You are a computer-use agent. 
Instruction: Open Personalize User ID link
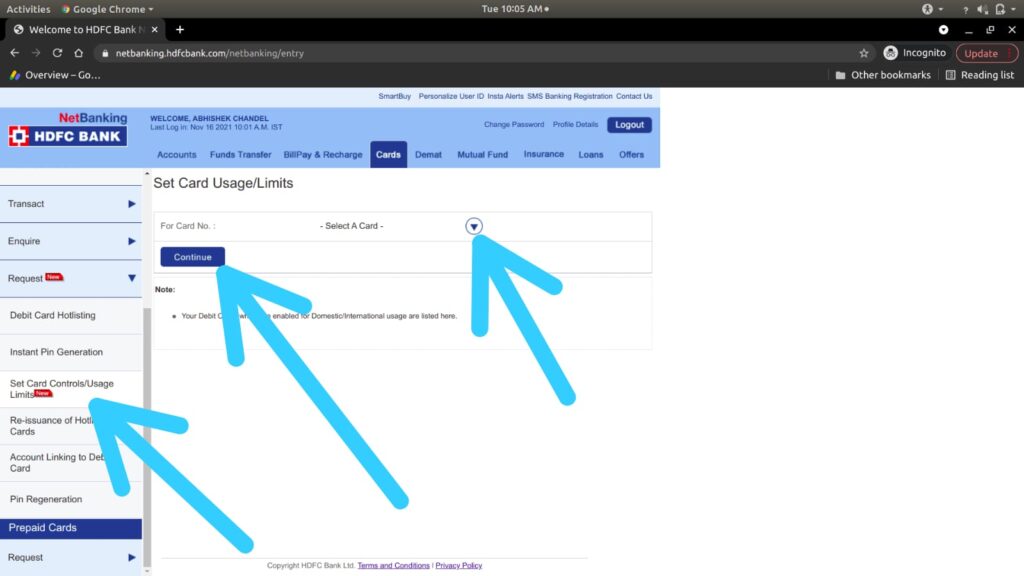point(451,96)
